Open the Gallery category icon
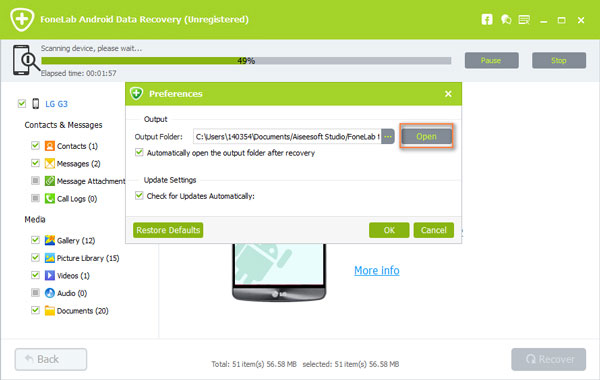 coord(50,240)
